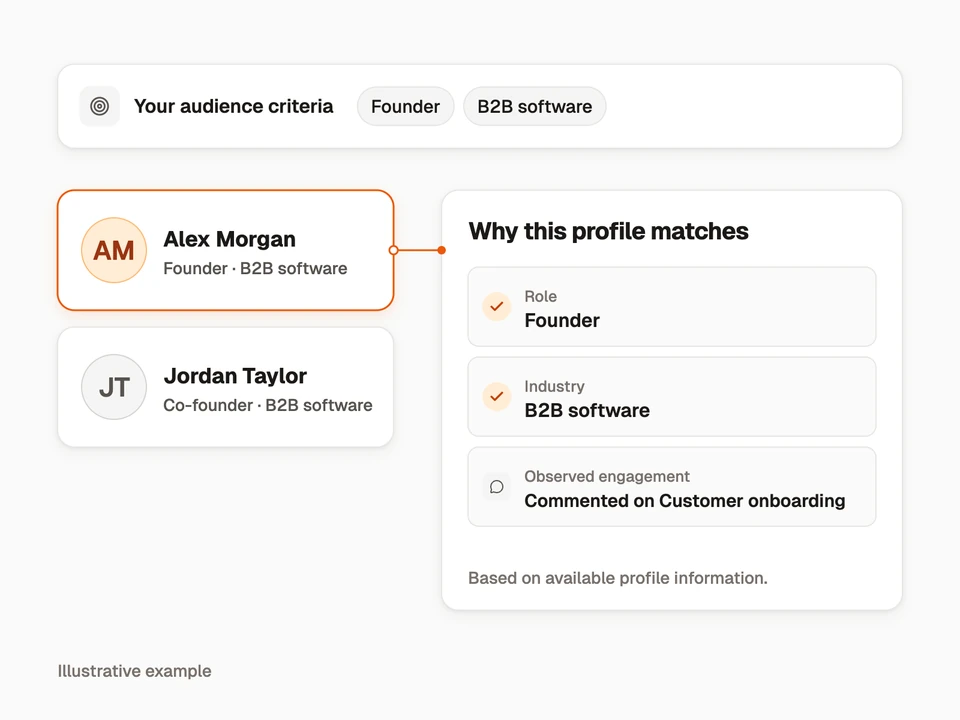Click the 'Illustrative example' caption
The width and height of the screenshot is (960, 720).
135,671
